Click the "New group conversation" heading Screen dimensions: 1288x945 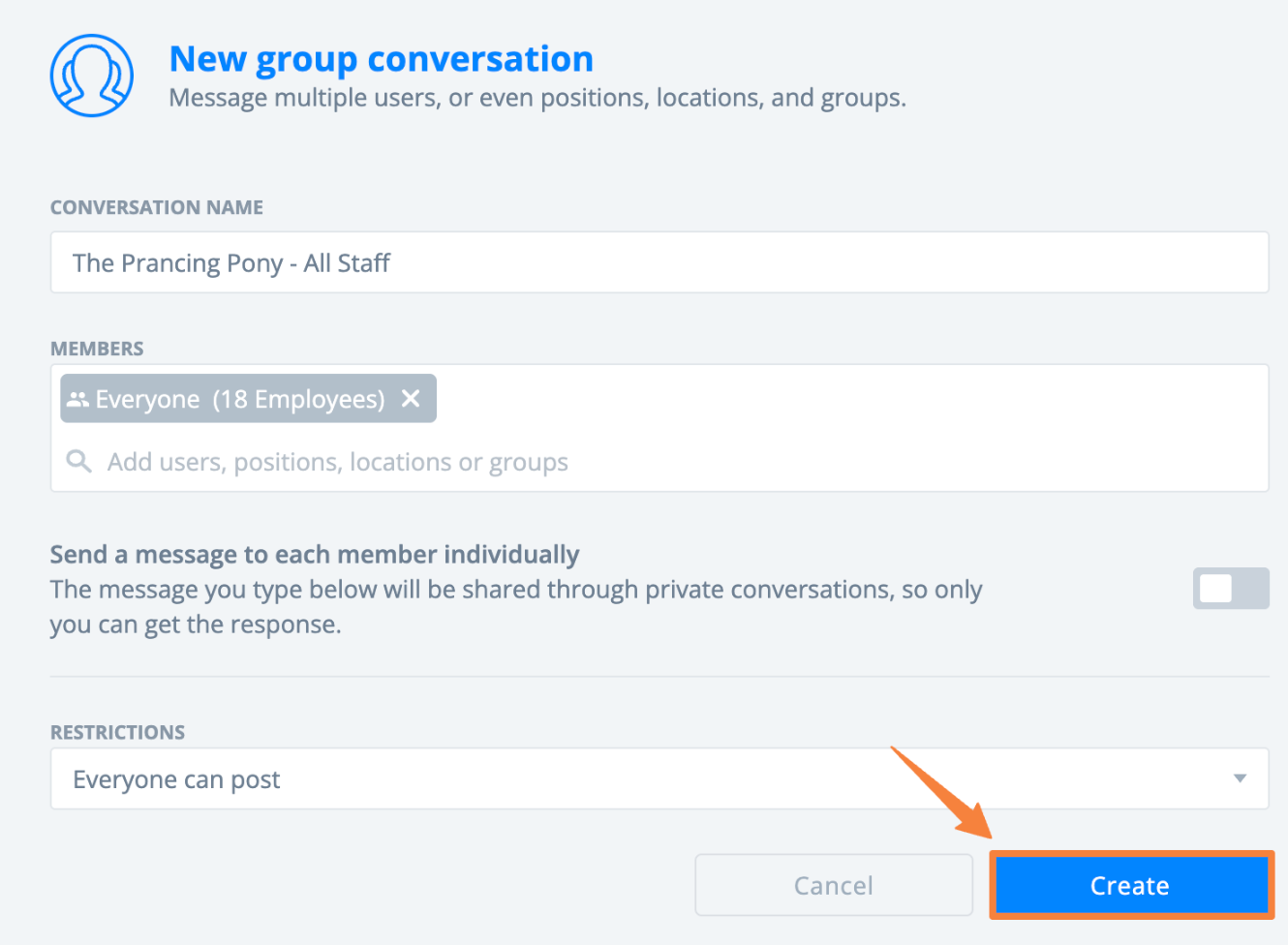pyautogui.click(x=381, y=59)
